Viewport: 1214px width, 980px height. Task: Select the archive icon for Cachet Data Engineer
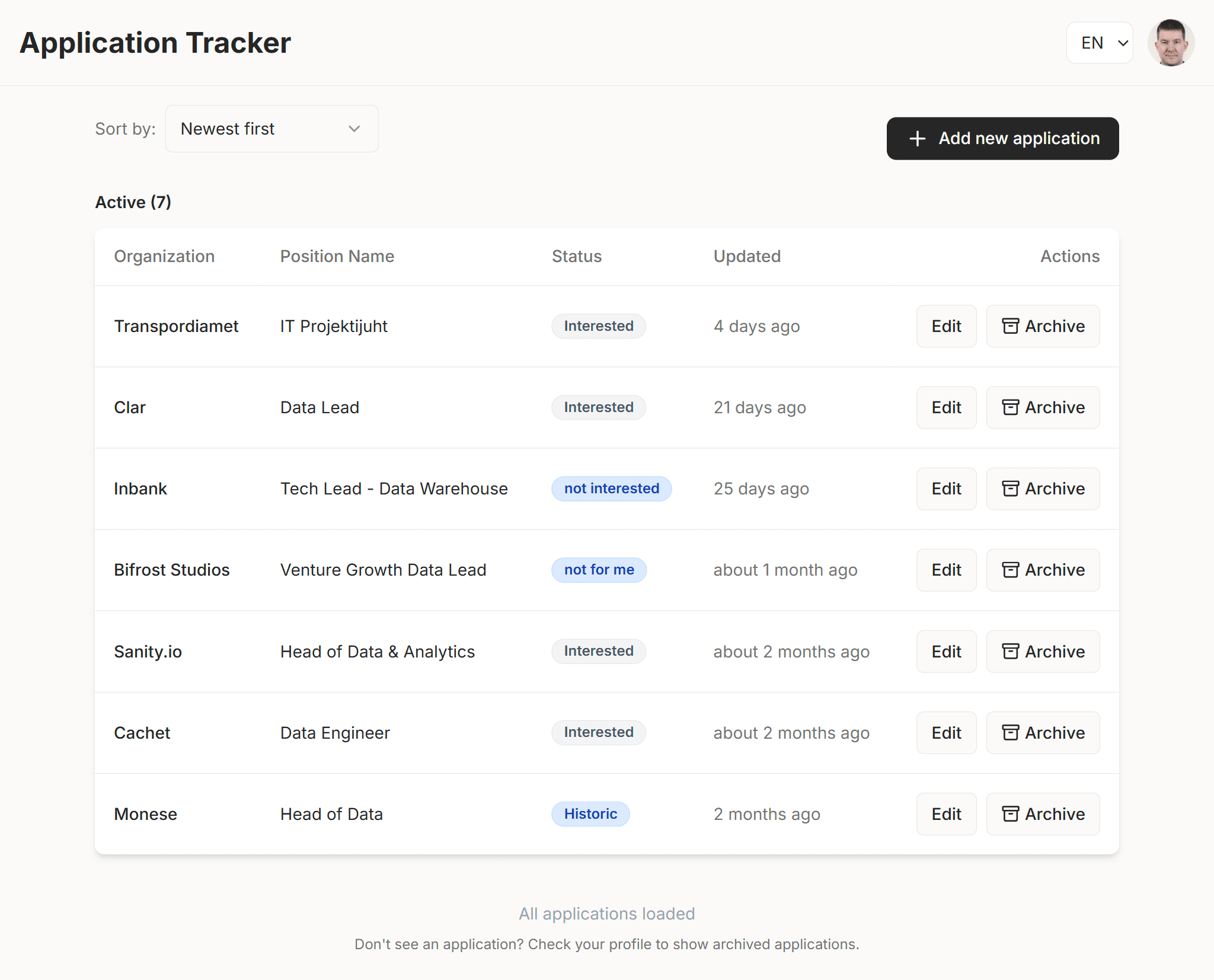[1011, 732]
